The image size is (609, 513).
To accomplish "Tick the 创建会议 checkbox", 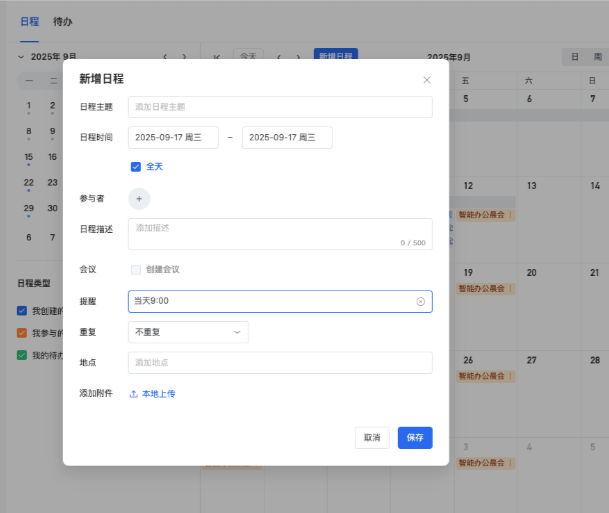I will [136, 269].
